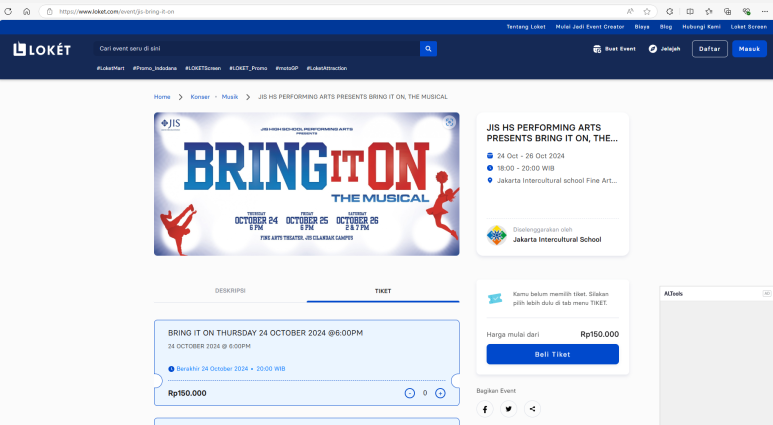Viewport: 773px width, 425px height.
Task: Click the browser refresh icon
Action: point(8,11)
